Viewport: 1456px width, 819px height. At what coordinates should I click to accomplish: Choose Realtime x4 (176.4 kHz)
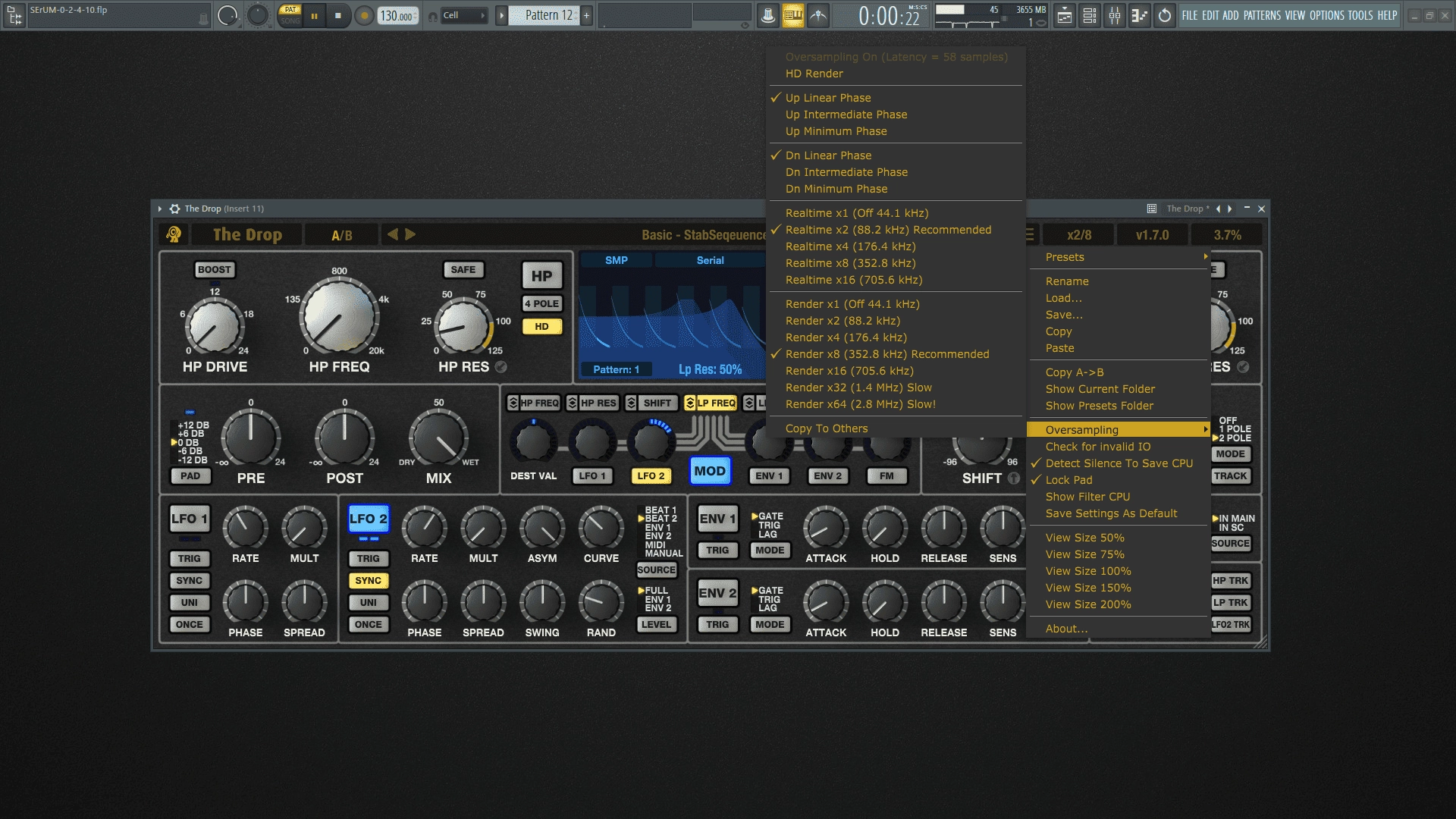click(895, 246)
